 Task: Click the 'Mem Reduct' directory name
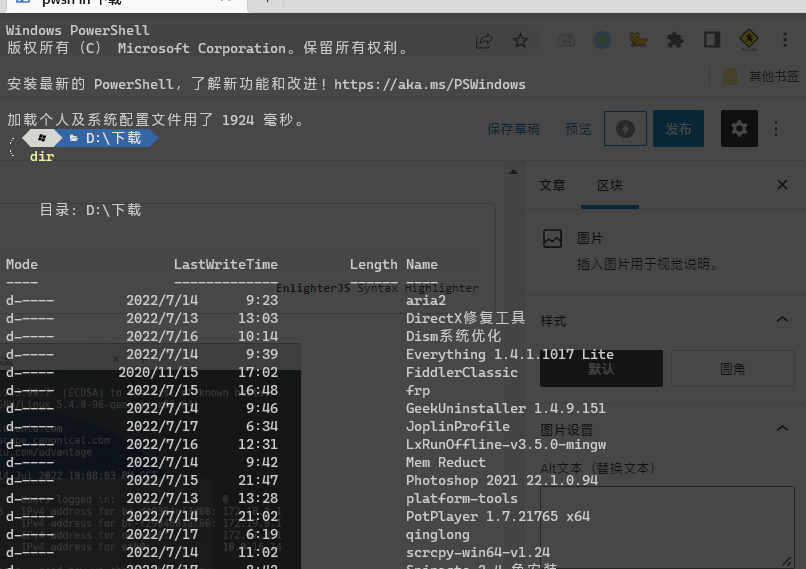pyautogui.click(x=446, y=462)
